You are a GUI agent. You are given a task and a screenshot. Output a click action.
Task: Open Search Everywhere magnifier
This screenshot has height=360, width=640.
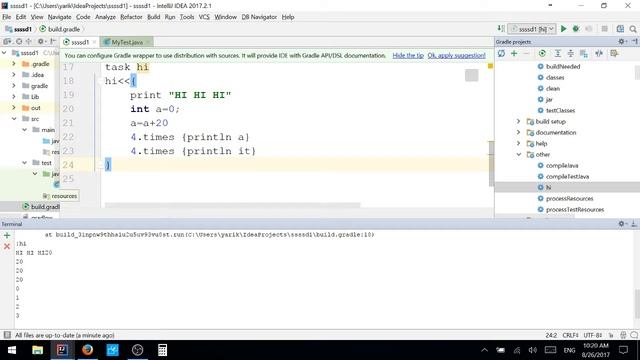(633, 29)
